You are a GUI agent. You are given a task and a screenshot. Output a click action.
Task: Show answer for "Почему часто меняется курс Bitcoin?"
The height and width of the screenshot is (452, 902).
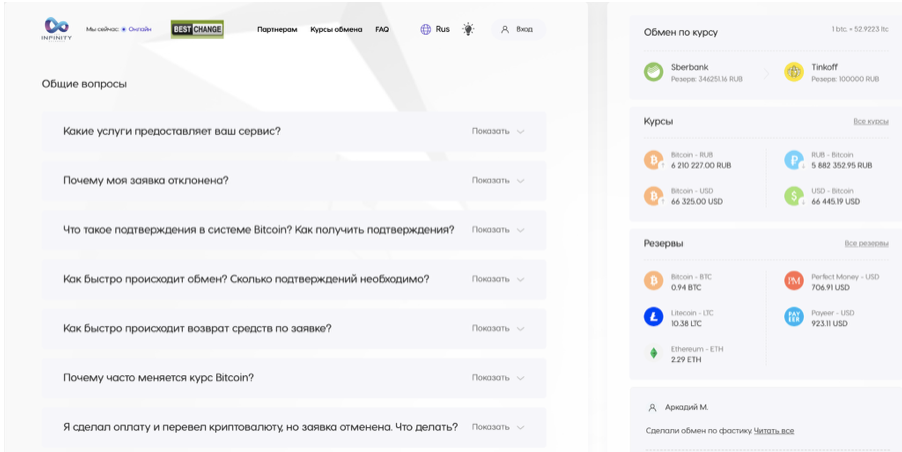tap(498, 378)
